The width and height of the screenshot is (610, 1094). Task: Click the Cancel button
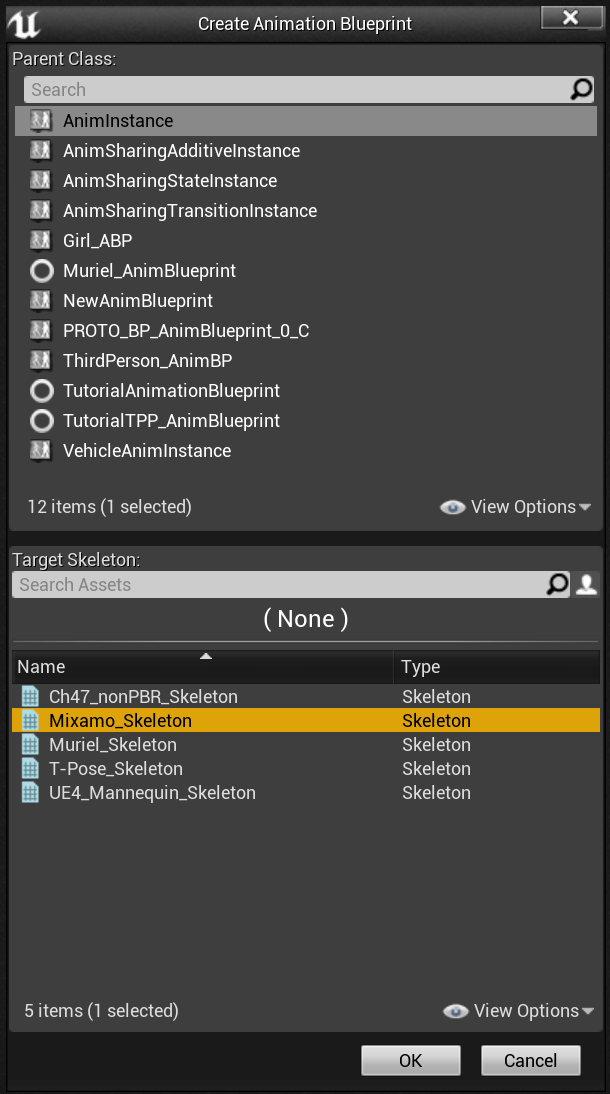pos(530,1061)
